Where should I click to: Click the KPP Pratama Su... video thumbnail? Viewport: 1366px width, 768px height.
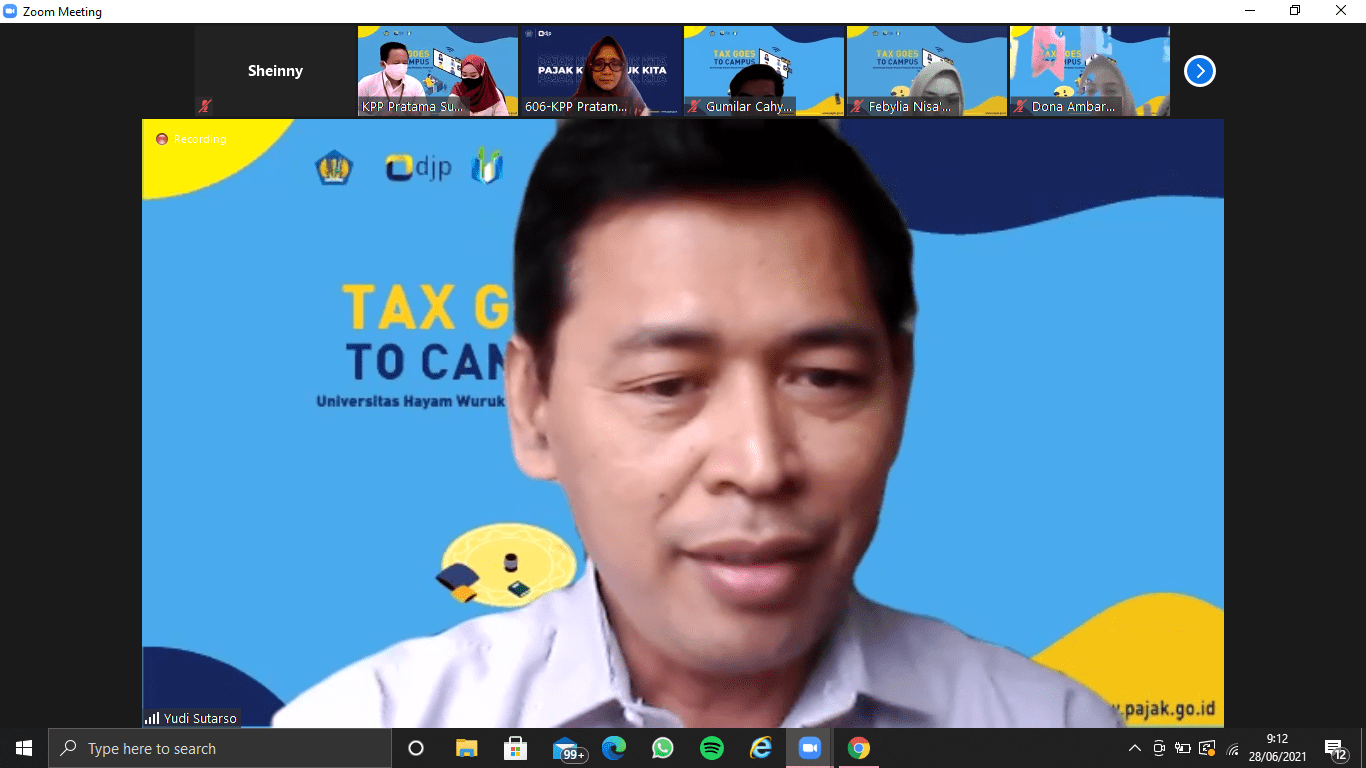[x=438, y=71]
